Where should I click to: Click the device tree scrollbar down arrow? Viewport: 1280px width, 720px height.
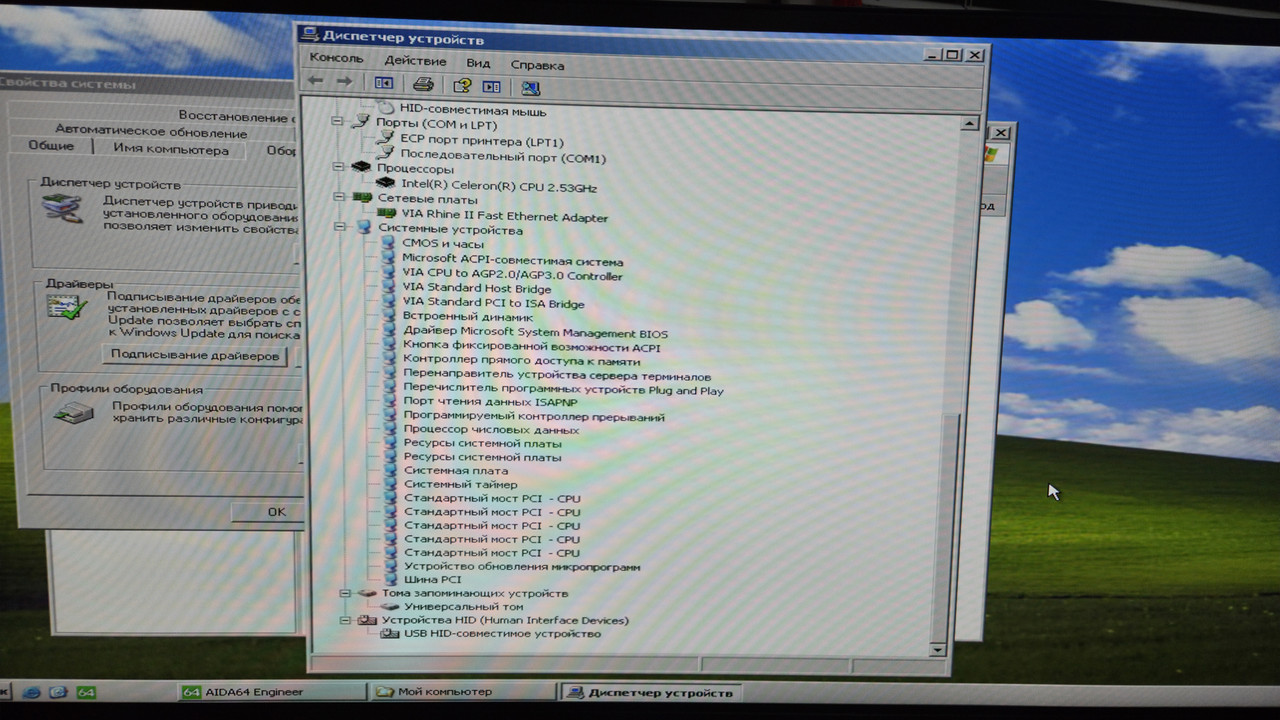click(x=937, y=649)
